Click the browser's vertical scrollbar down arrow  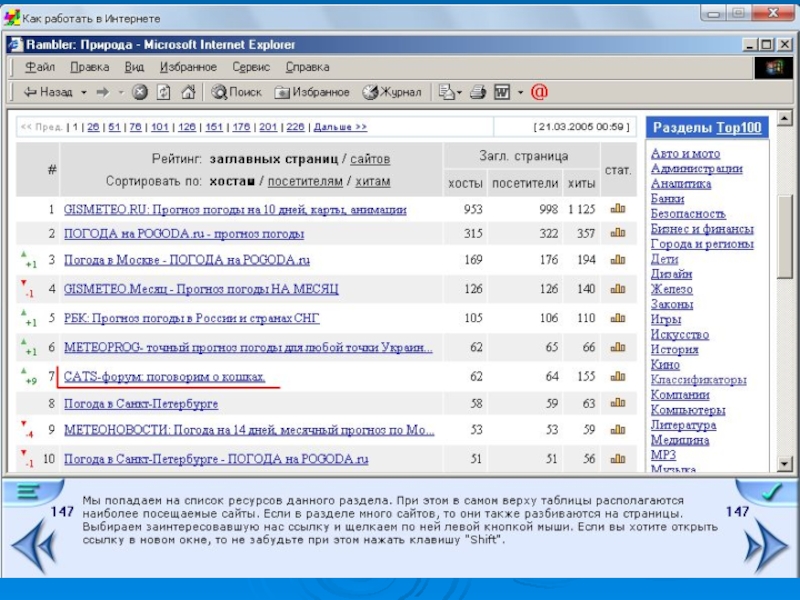point(786,464)
